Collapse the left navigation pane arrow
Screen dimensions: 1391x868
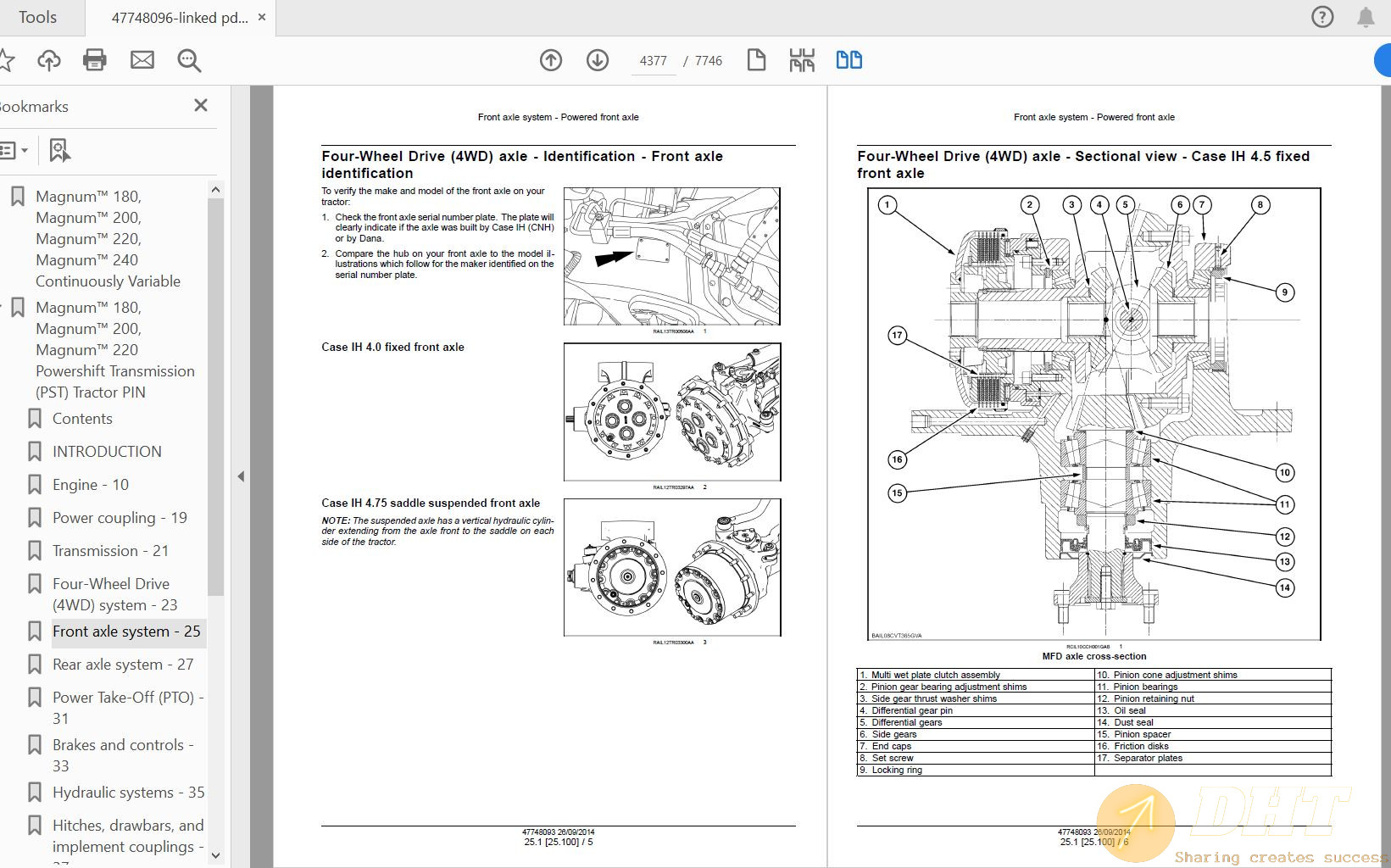coord(241,476)
